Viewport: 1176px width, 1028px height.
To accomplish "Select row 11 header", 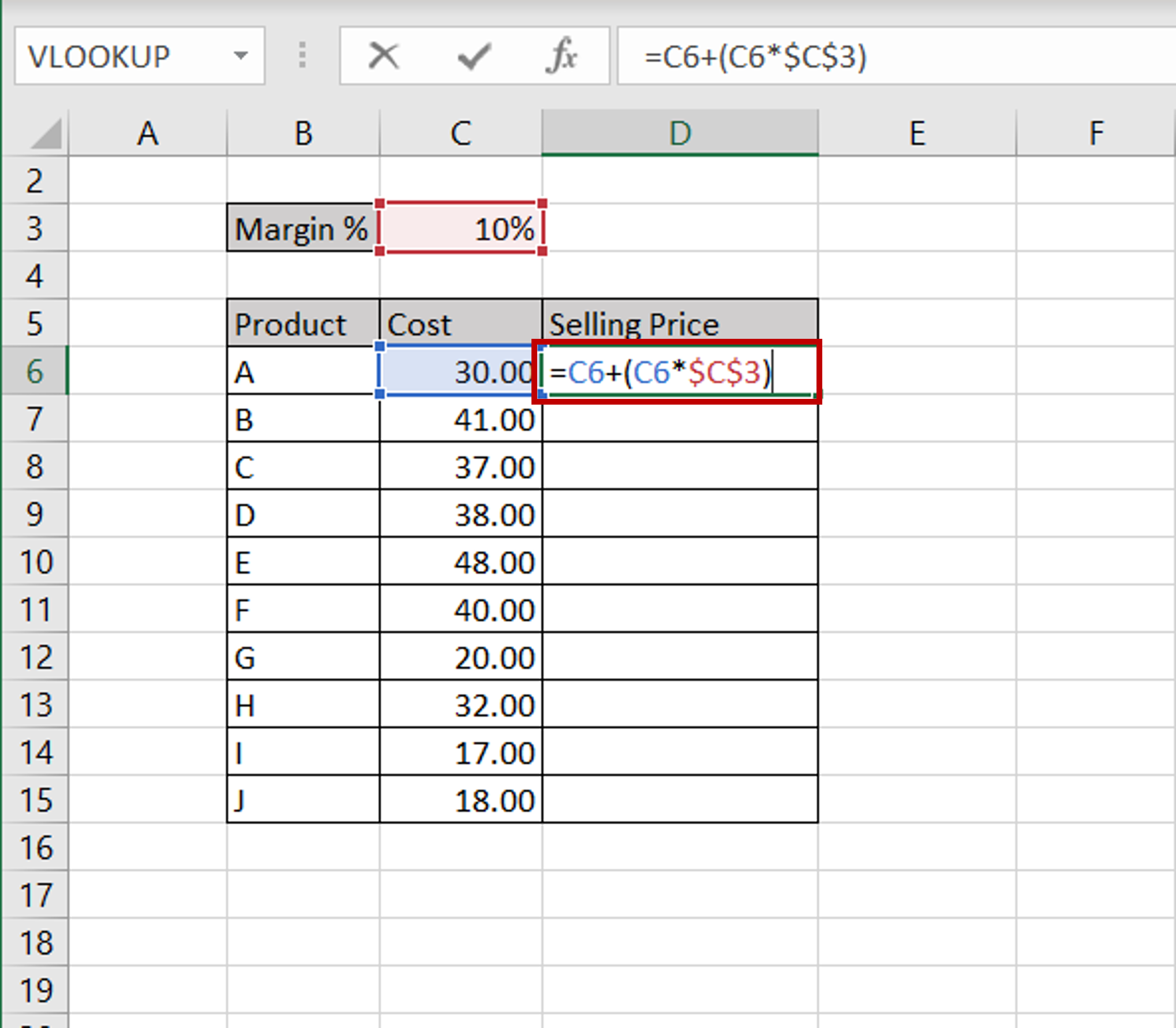I will tap(35, 609).
